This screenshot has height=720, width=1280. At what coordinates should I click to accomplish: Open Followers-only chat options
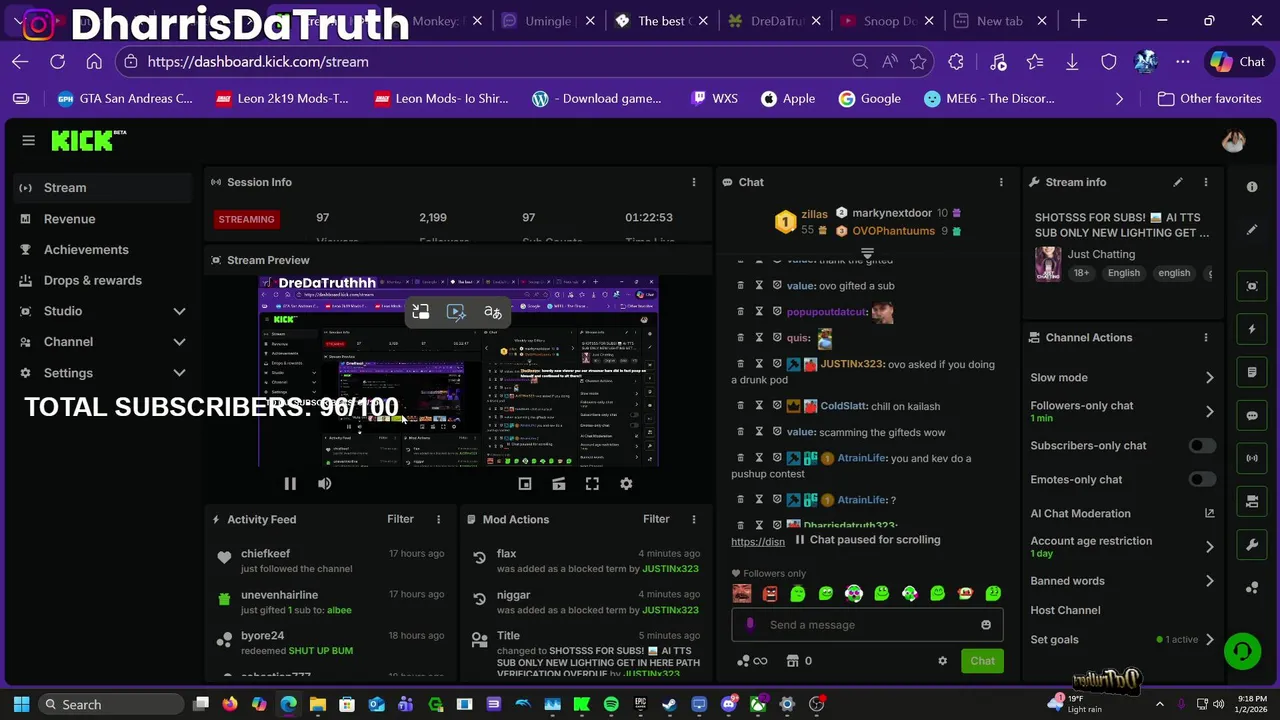point(1123,411)
